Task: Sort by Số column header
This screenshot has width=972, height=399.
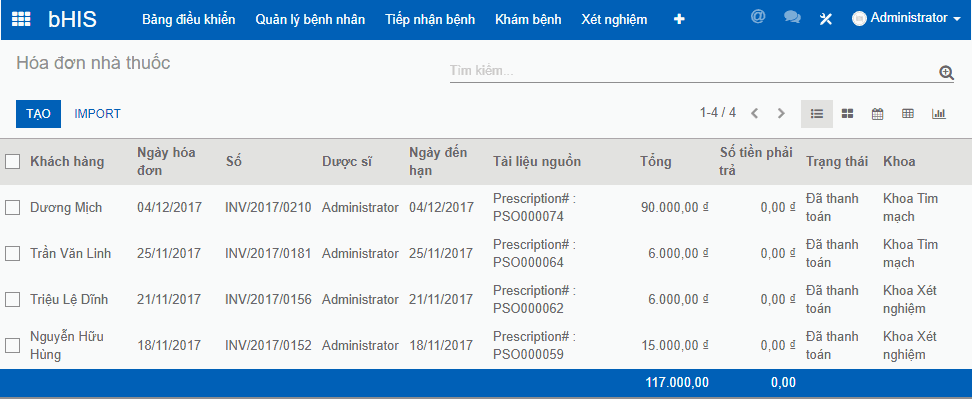Action: point(234,162)
